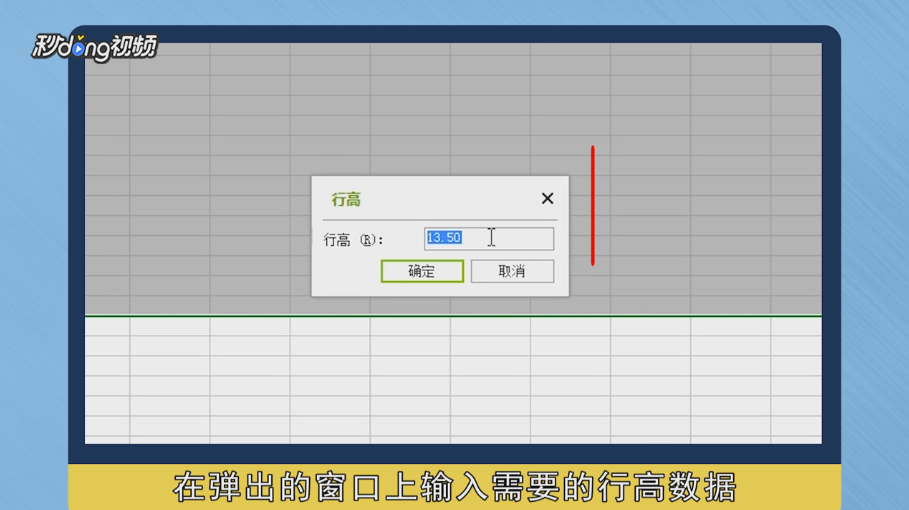The height and width of the screenshot is (510, 909).
Task: Close the 行高 dialog with the X
Action: pos(547,199)
